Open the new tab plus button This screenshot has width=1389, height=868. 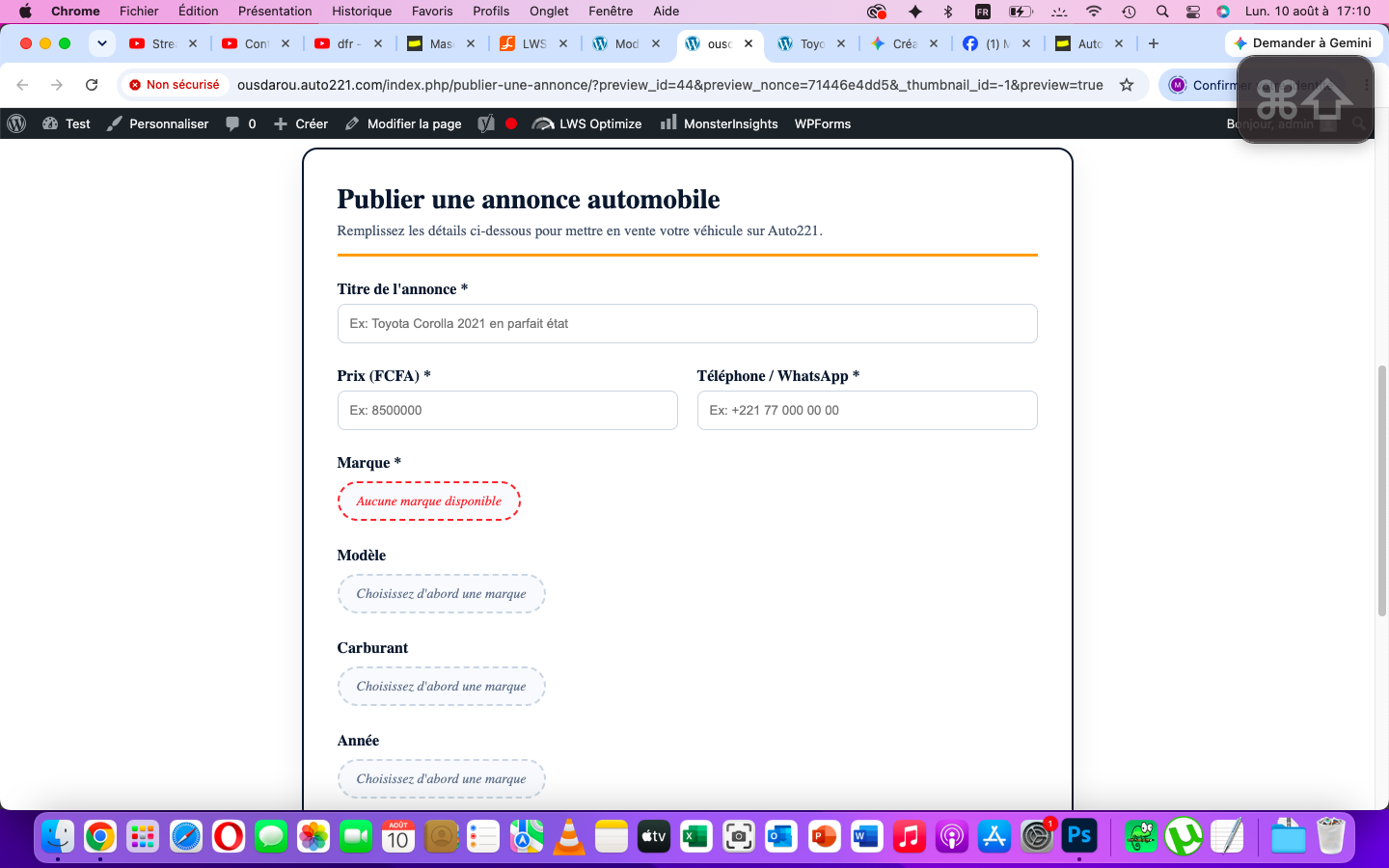1154,43
